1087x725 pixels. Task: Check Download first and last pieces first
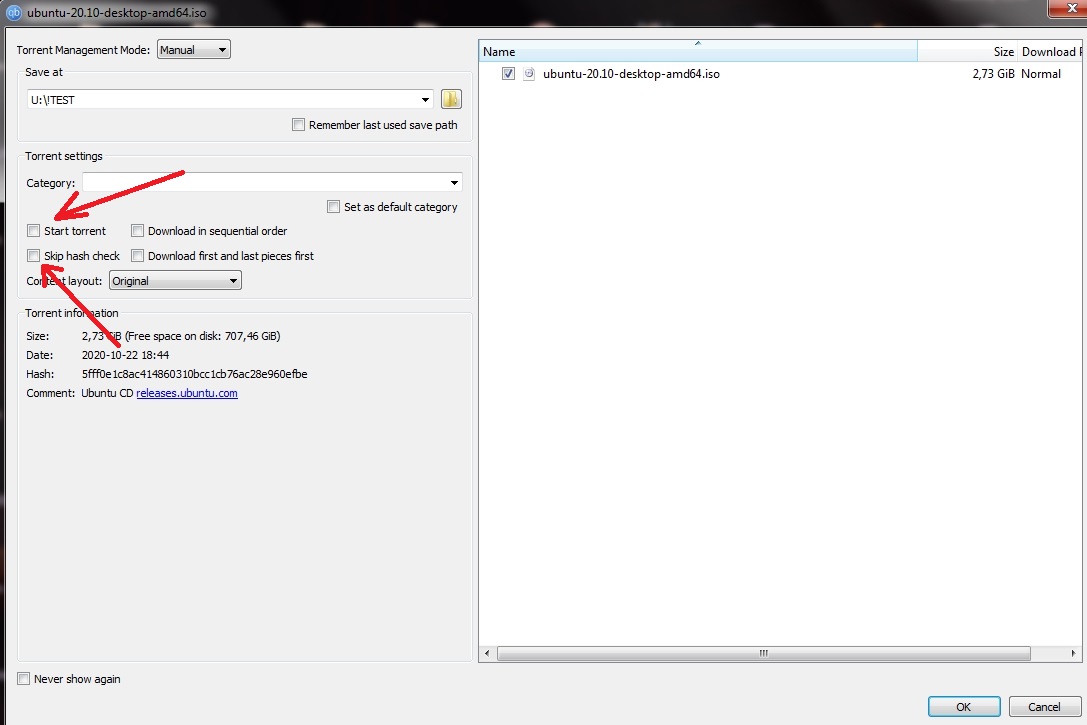(x=137, y=256)
